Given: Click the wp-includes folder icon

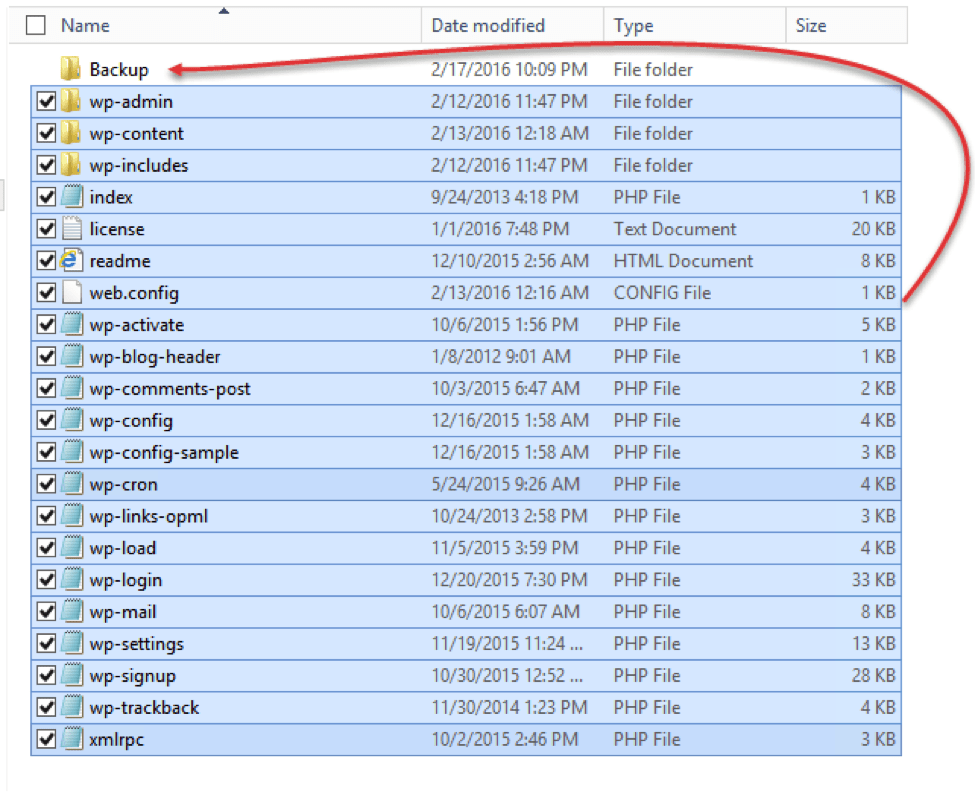Looking at the screenshot, I should click(68, 165).
